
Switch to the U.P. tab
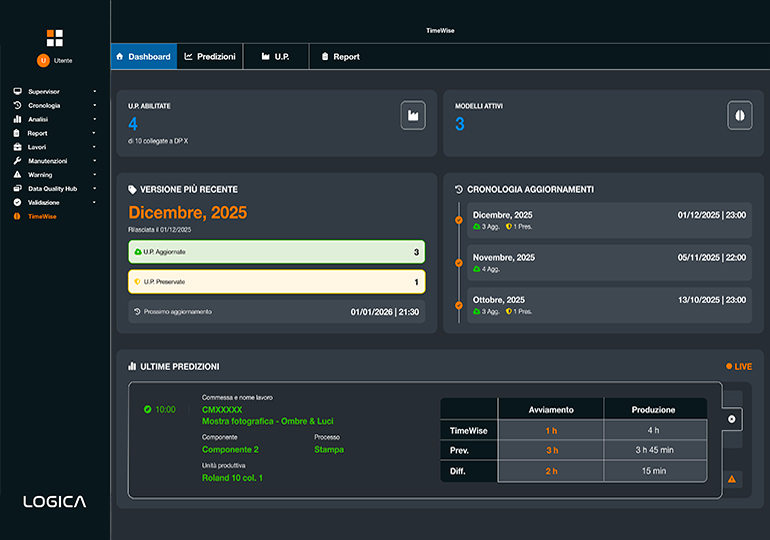click(x=276, y=56)
